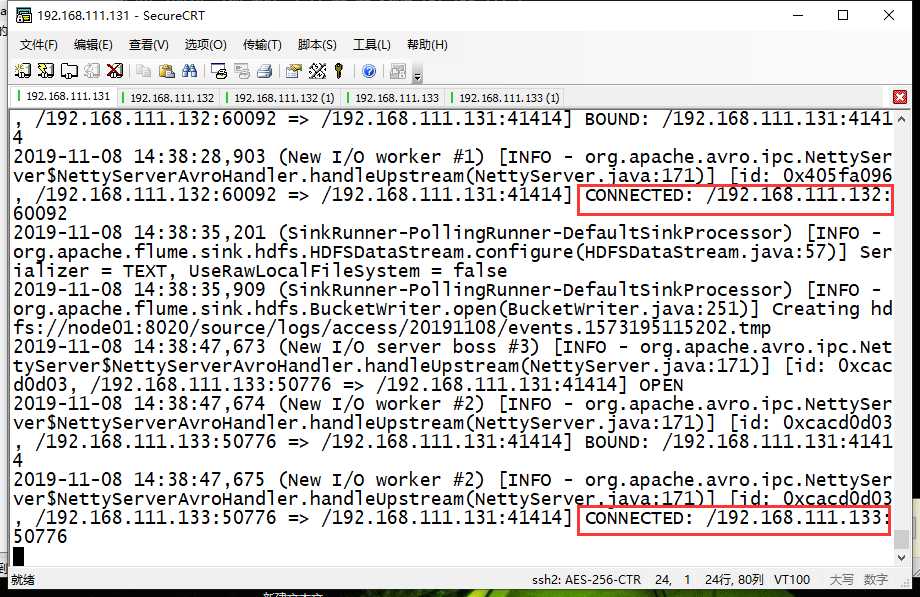The width and height of the screenshot is (920, 597).
Task: Click the 2019-11-08 14:38:35,909 timestamp
Action: (140, 290)
